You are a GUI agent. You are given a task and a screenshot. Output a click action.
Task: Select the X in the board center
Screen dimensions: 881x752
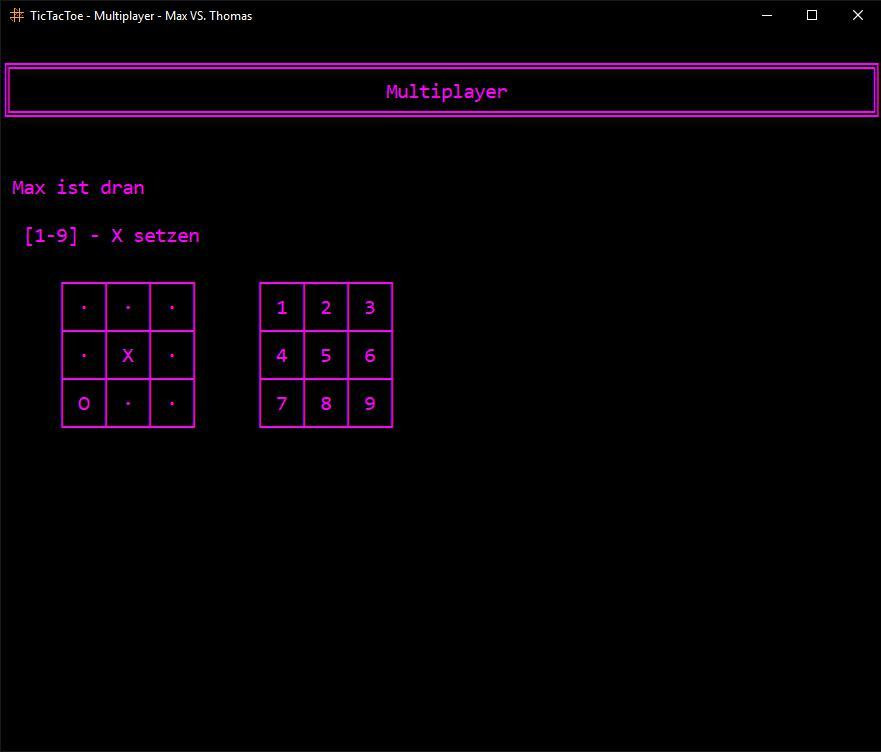[128, 355]
